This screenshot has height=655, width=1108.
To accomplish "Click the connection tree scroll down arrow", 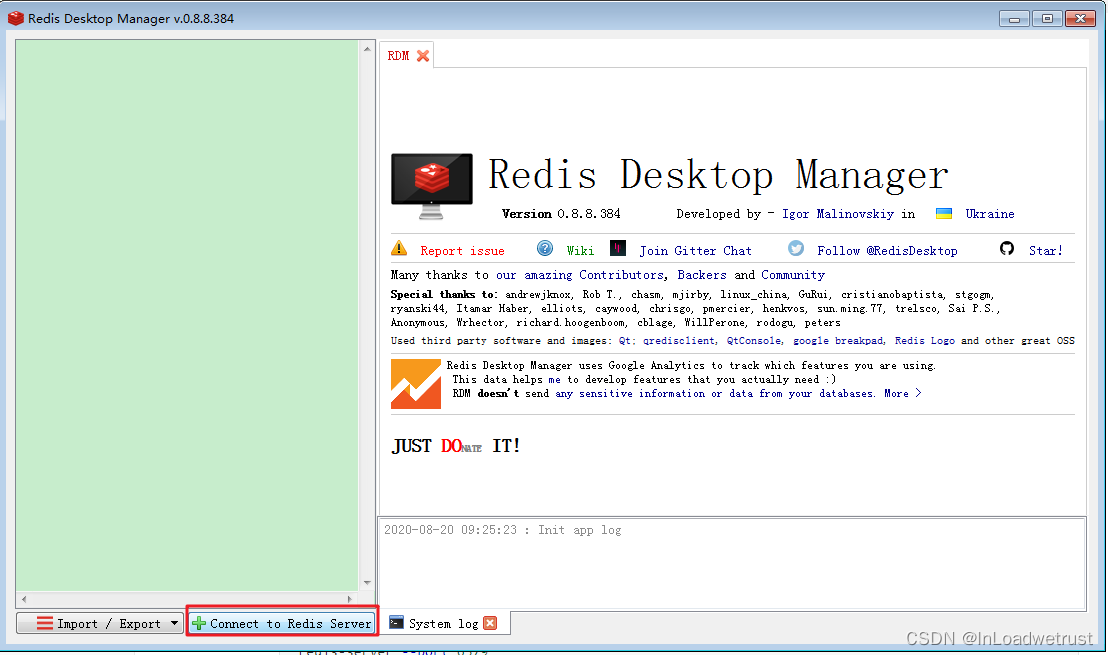I will 367,583.
